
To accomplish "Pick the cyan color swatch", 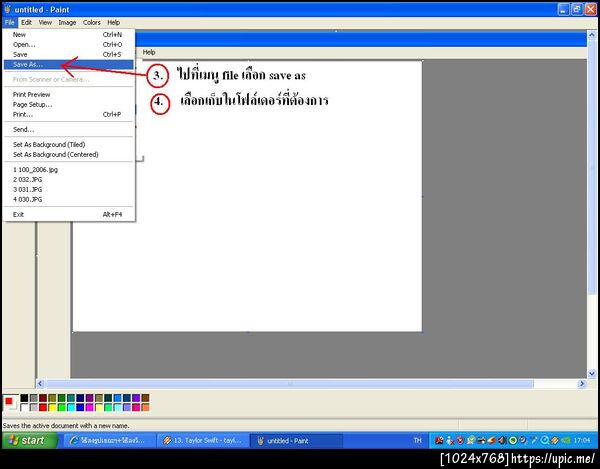I will pyautogui.click(x=71, y=407).
